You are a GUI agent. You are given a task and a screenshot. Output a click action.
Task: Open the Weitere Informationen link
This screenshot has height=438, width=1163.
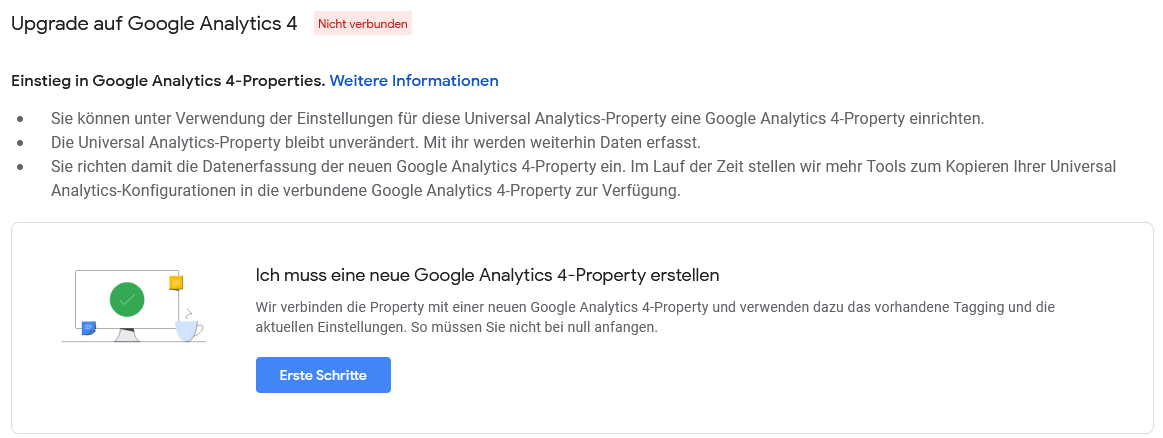(414, 80)
